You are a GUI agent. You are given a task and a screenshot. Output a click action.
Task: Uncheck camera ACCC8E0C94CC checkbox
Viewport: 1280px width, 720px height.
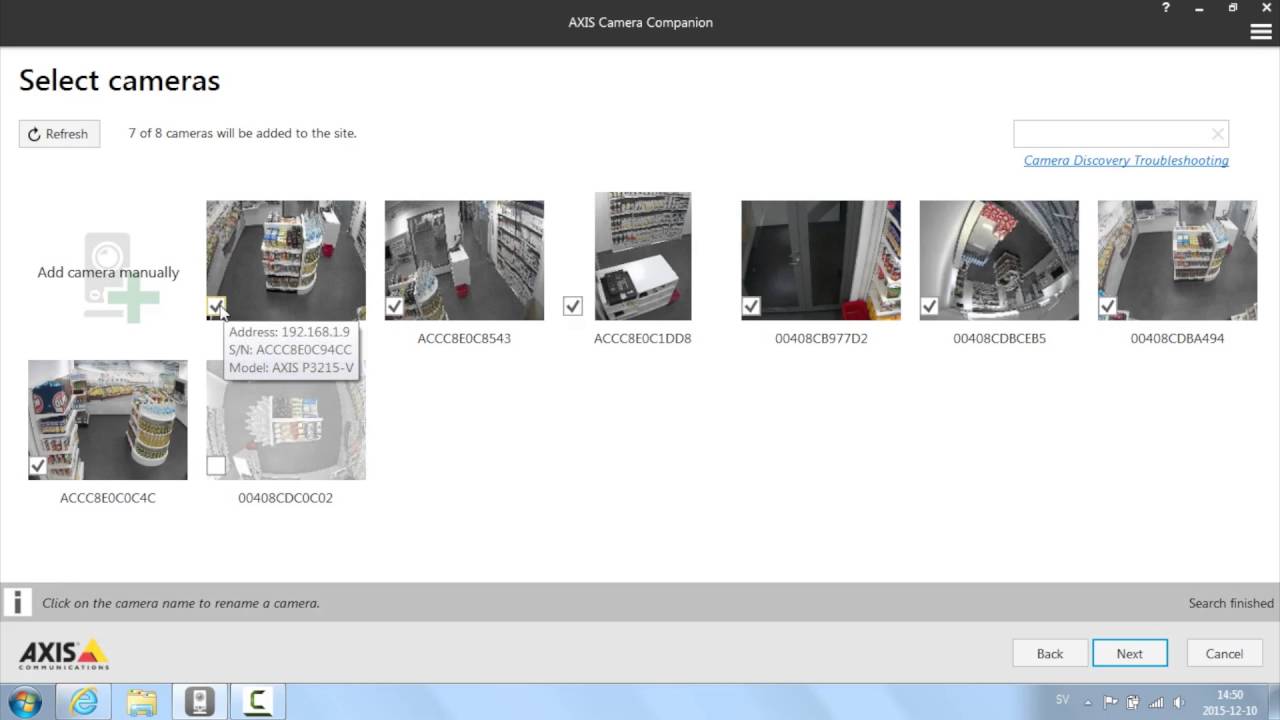coord(216,306)
